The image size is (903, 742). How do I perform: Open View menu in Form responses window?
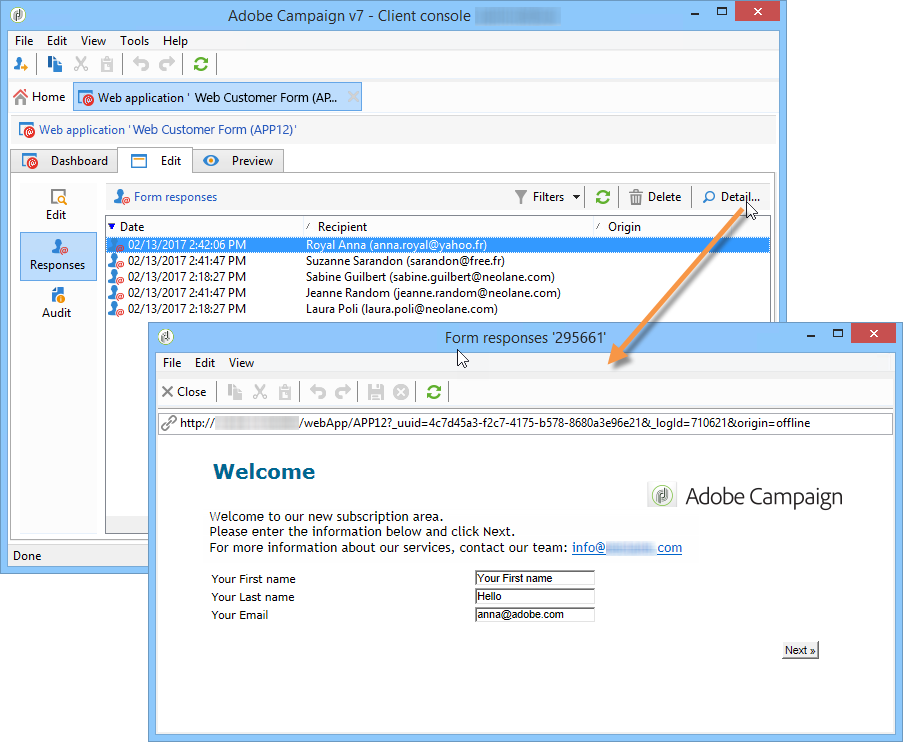coord(241,363)
